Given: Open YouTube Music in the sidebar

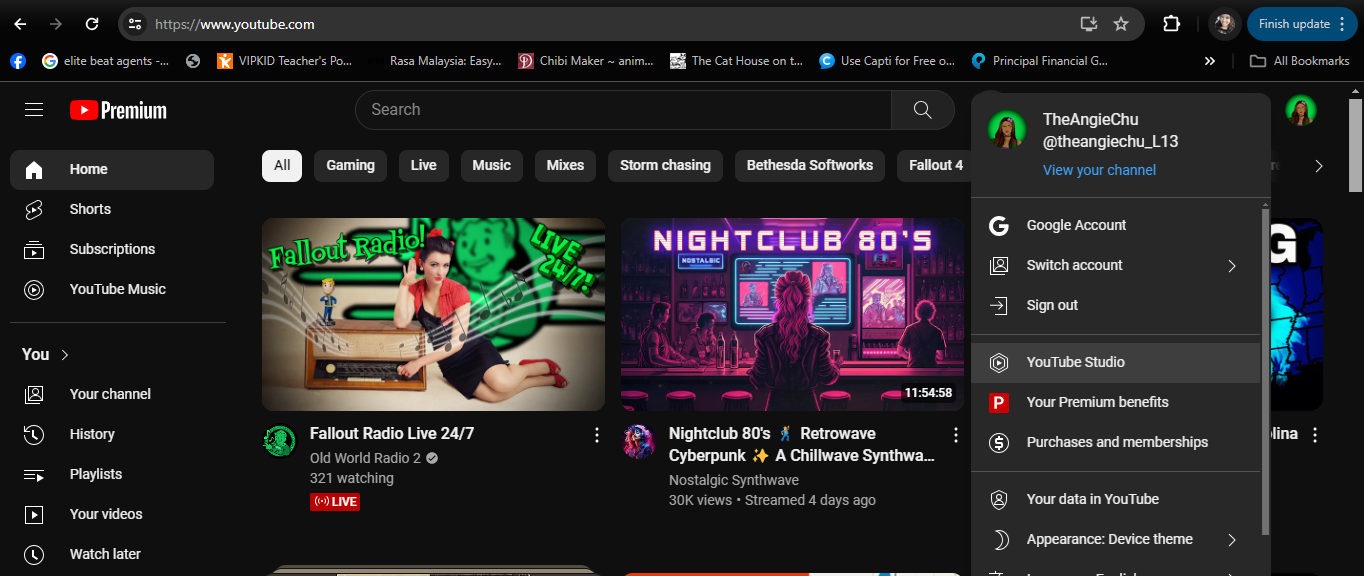Looking at the screenshot, I should 112,290.
